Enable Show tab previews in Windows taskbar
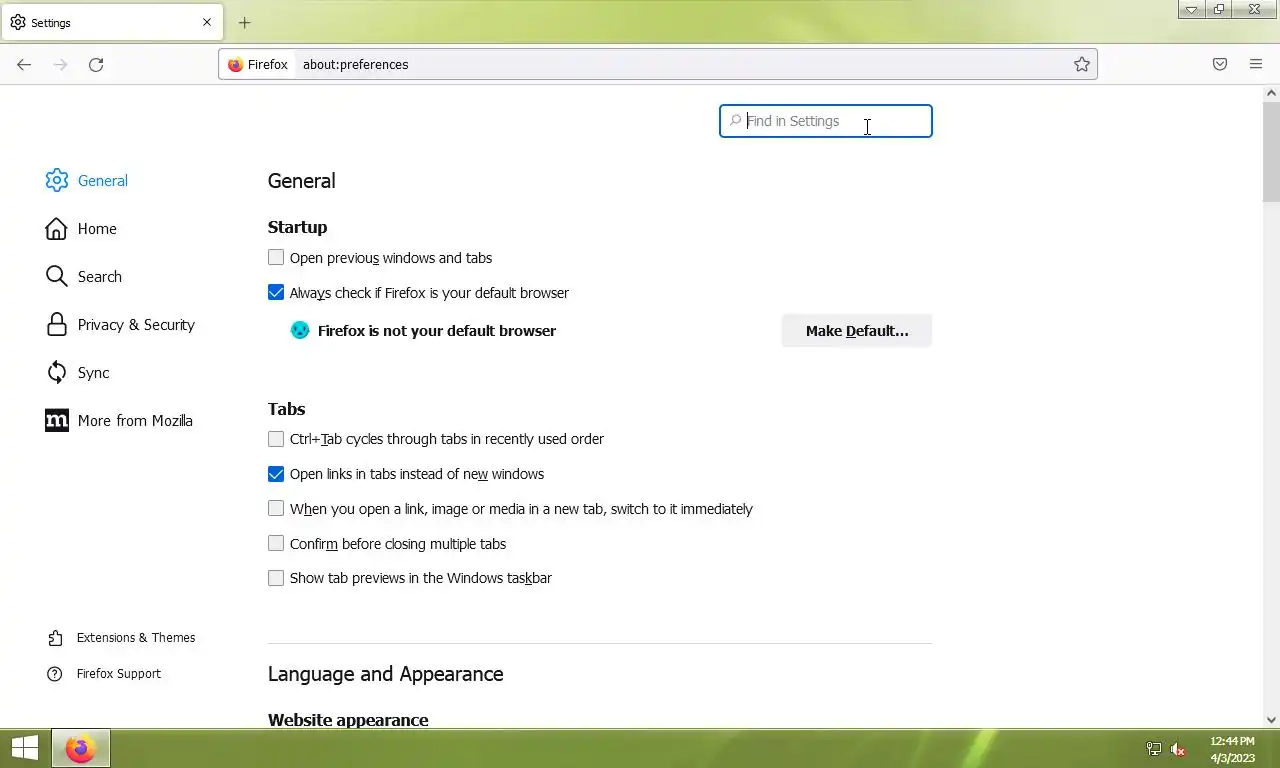 [x=276, y=577]
